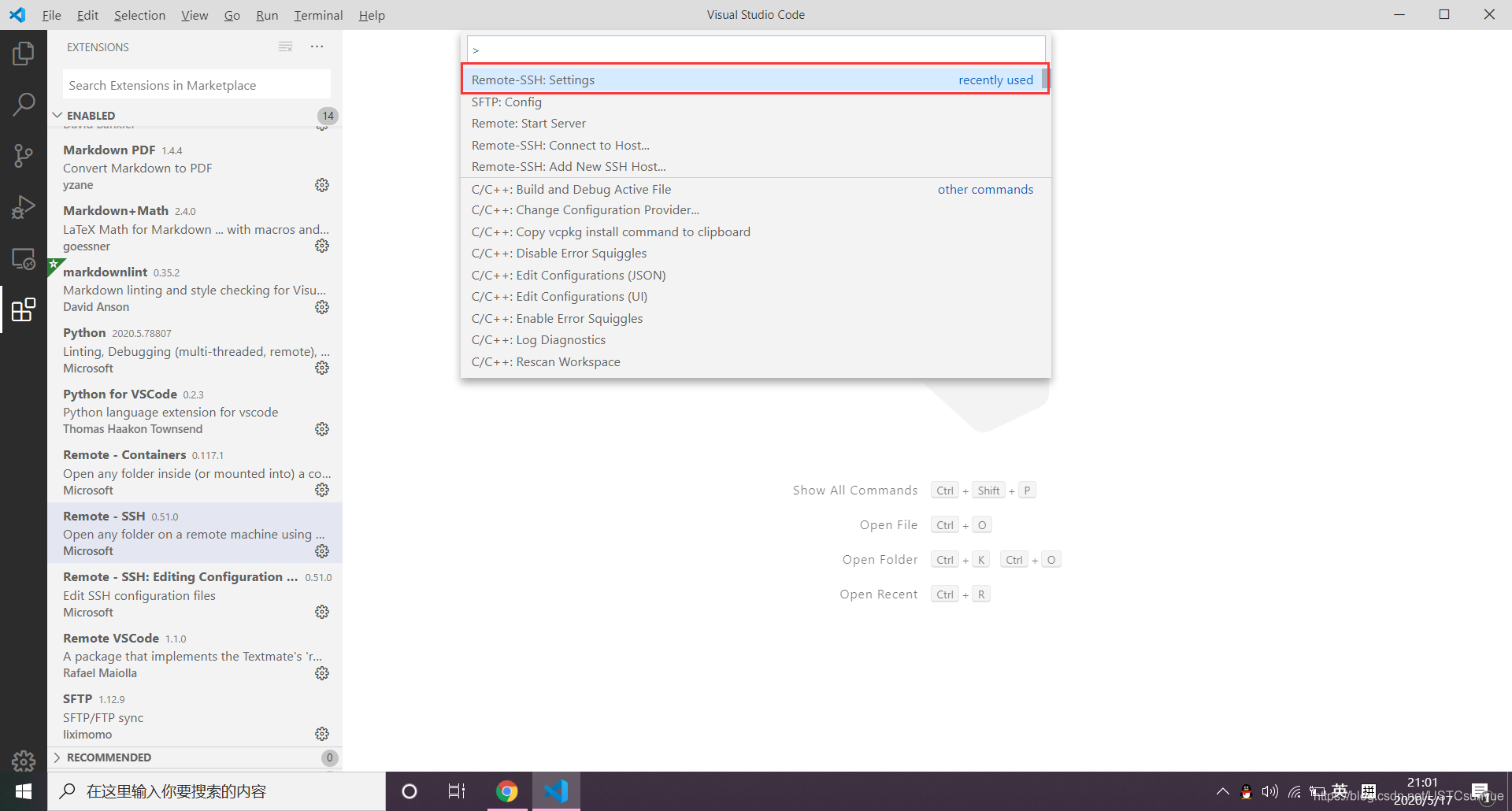Image resolution: width=1512 pixels, height=811 pixels.
Task: Open manage gear for markdownlint extension
Action: [x=322, y=307]
